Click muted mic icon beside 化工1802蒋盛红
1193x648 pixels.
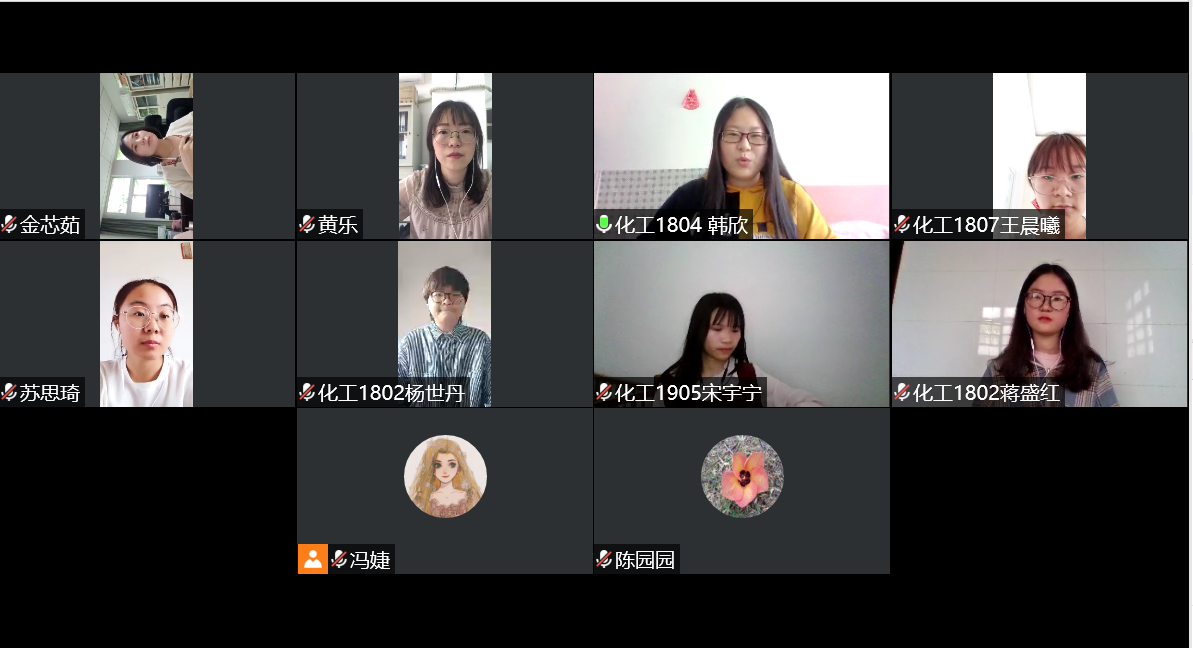(902, 392)
